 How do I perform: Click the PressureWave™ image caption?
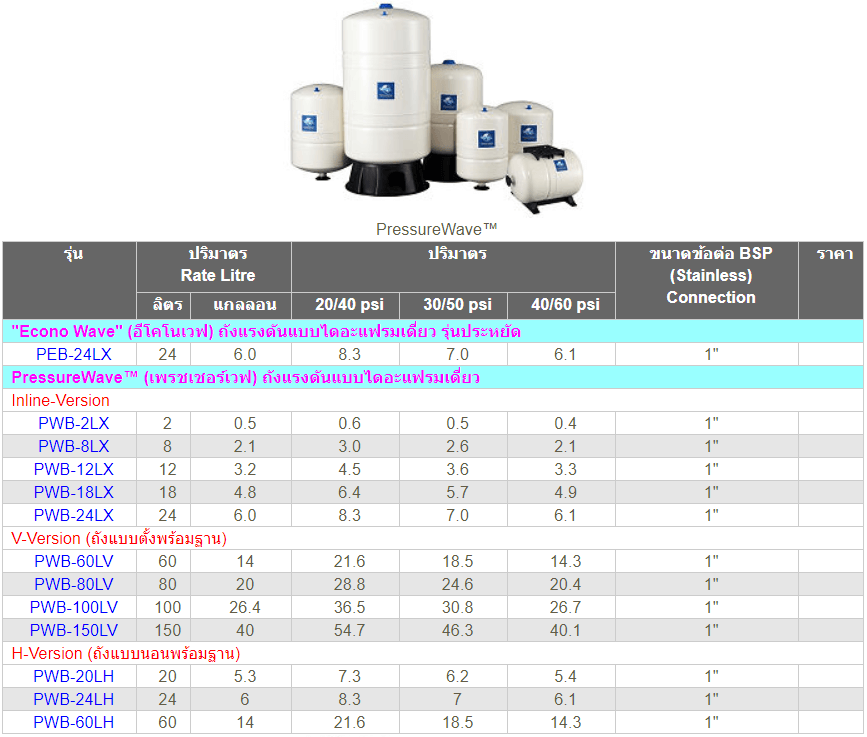tap(436, 229)
